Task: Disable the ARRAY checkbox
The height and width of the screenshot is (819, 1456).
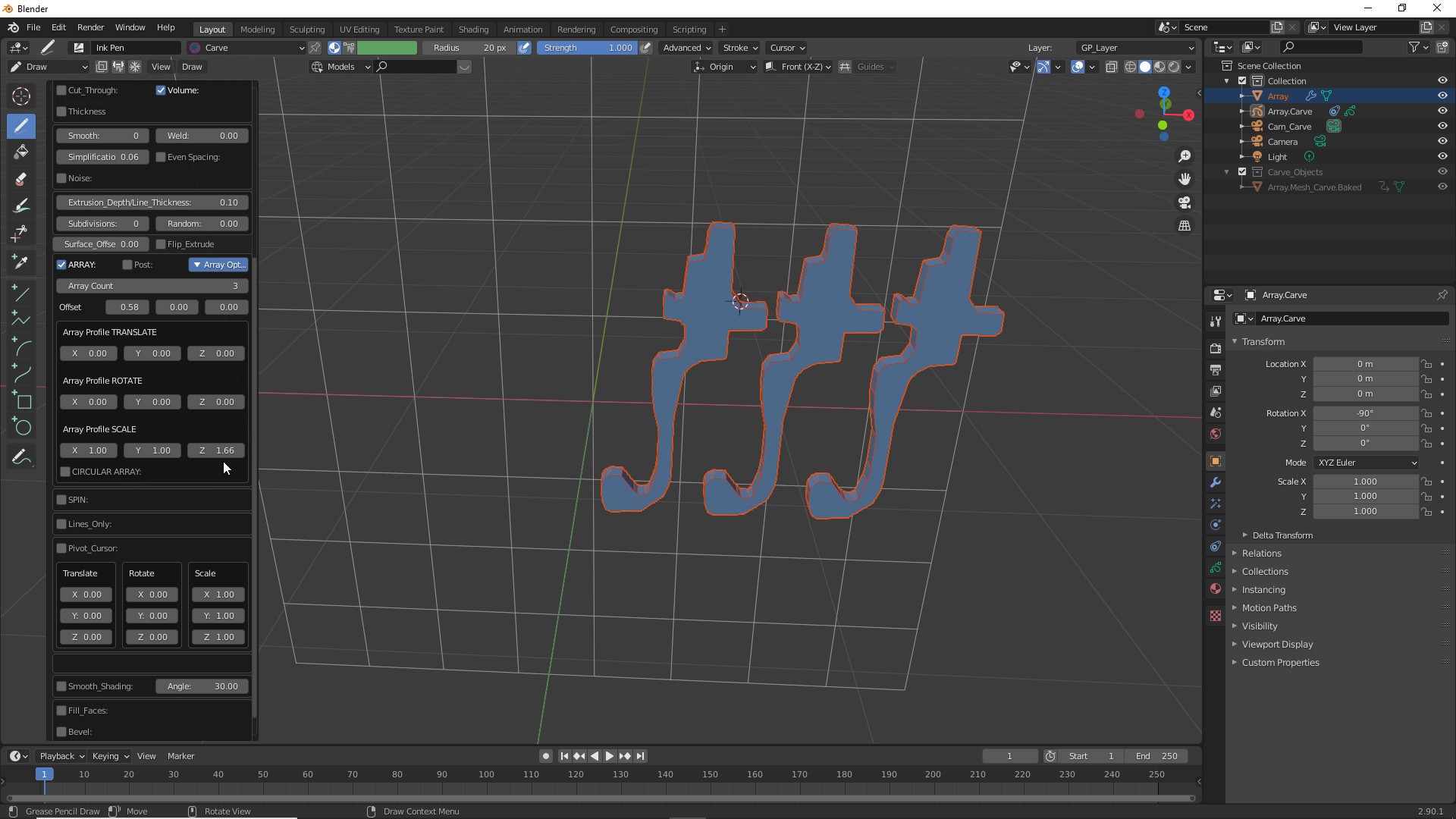Action: pos(61,265)
